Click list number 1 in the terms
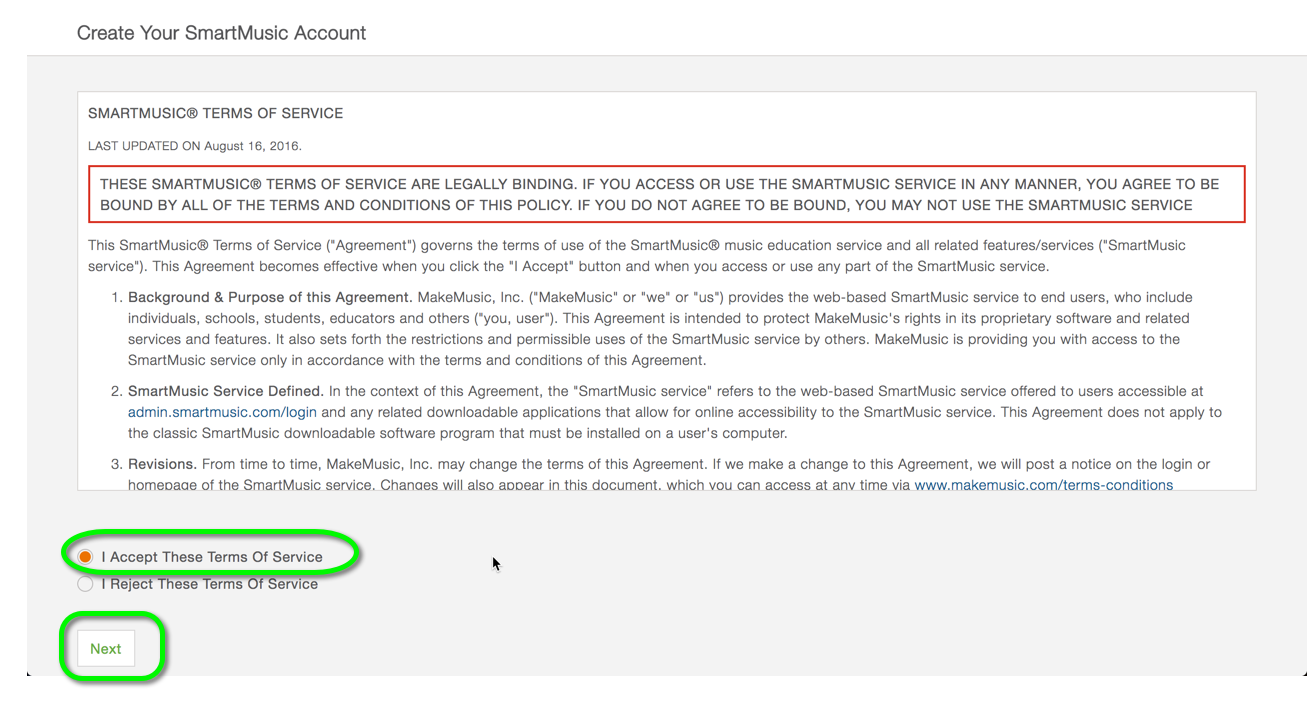Viewport: 1307px width, 714px height. click(115, 297)
